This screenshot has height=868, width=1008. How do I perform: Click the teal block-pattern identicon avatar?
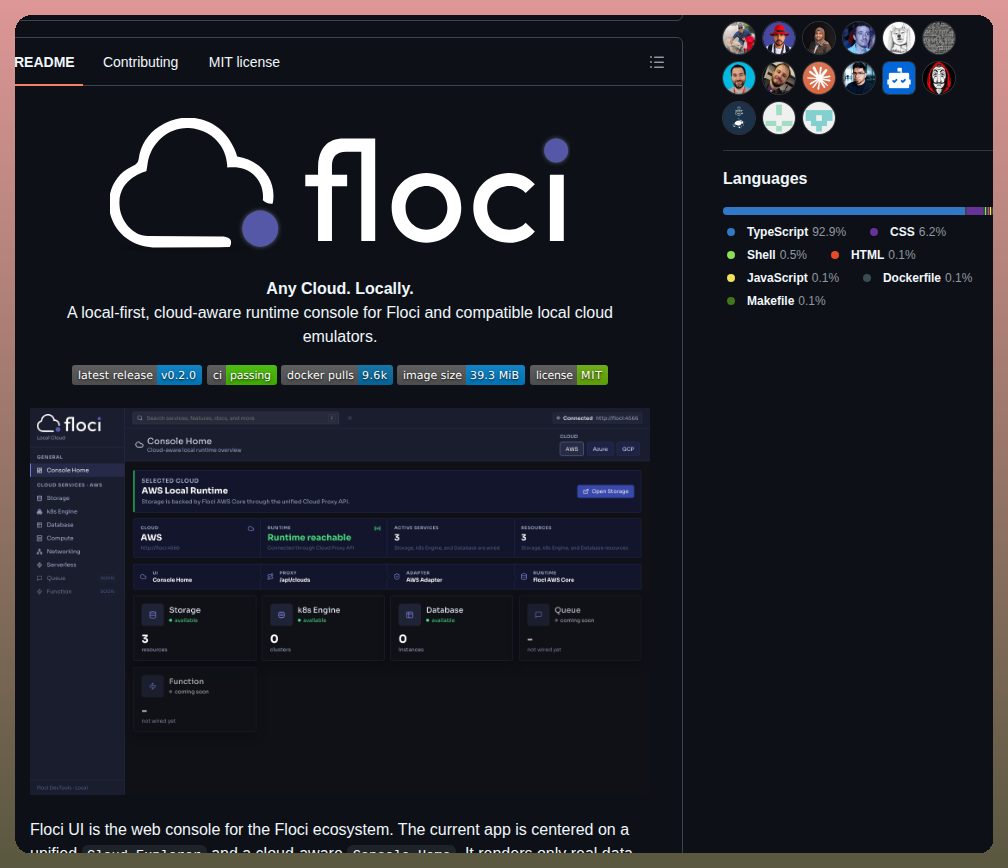click(x=818, y=118)
